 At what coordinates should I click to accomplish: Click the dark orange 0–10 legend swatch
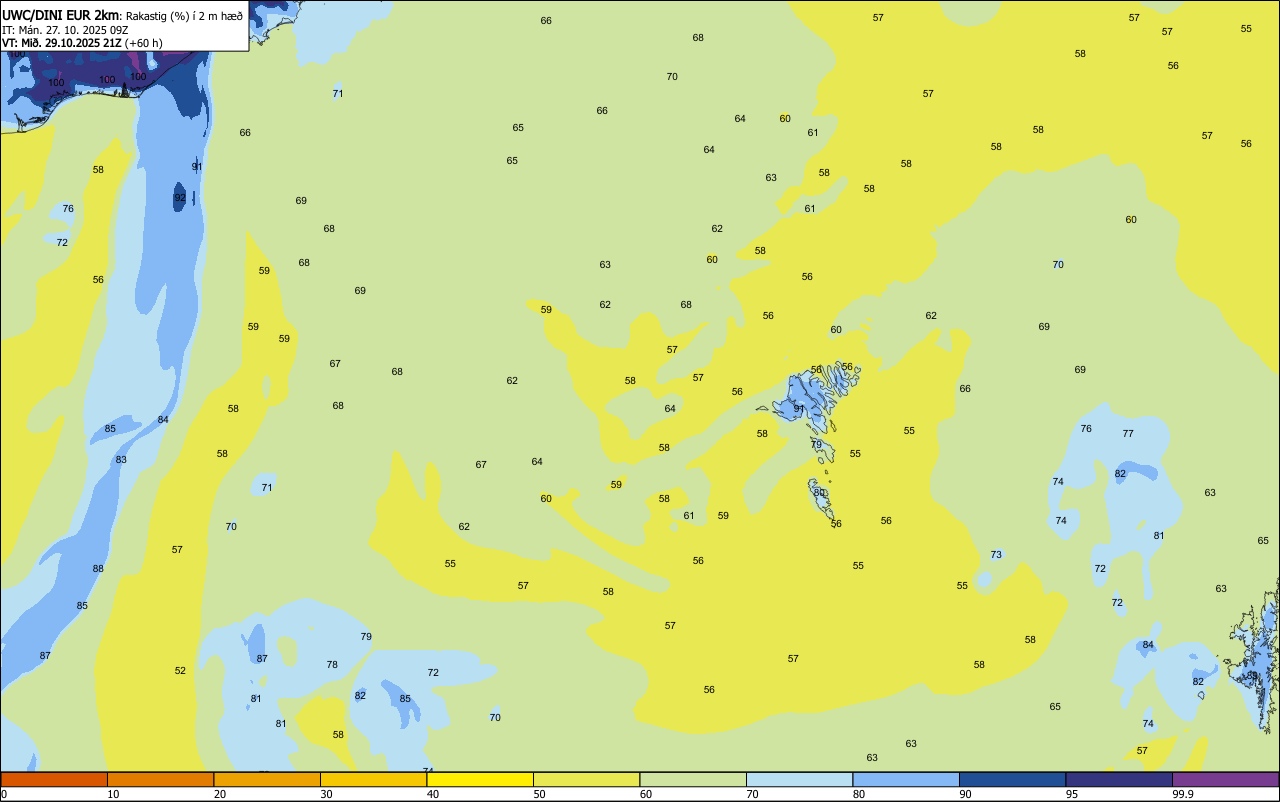pos(54,779)
